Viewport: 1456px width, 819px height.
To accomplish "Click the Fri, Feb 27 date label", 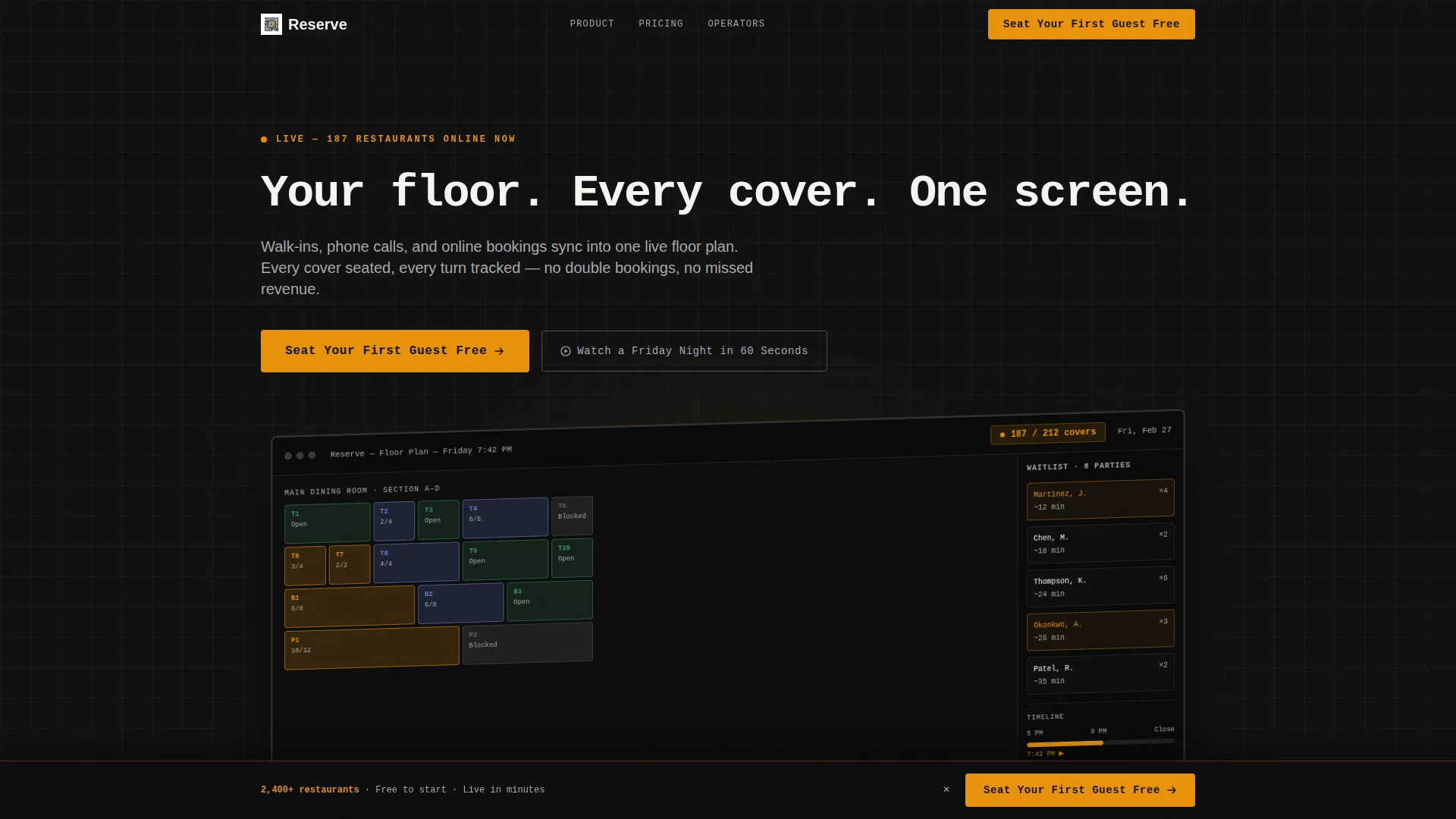I will click(1144, 431).
